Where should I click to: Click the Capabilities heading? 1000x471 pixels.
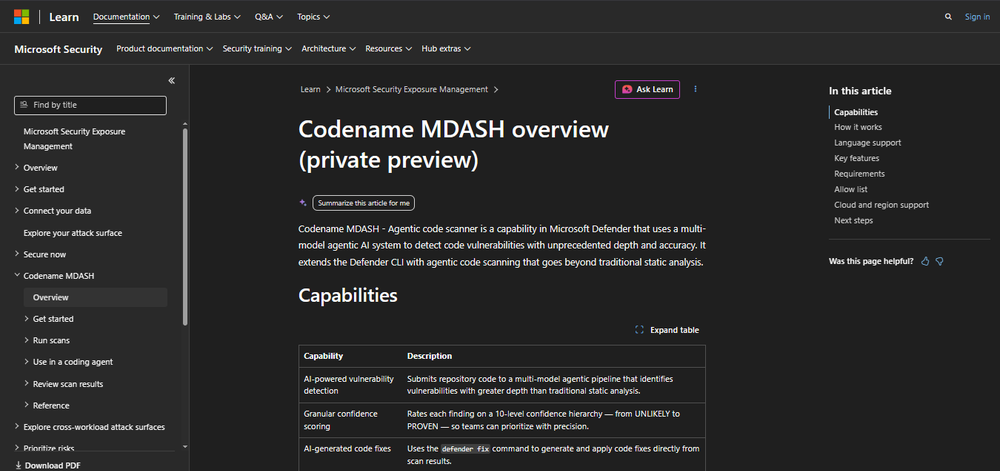[348, 295]
